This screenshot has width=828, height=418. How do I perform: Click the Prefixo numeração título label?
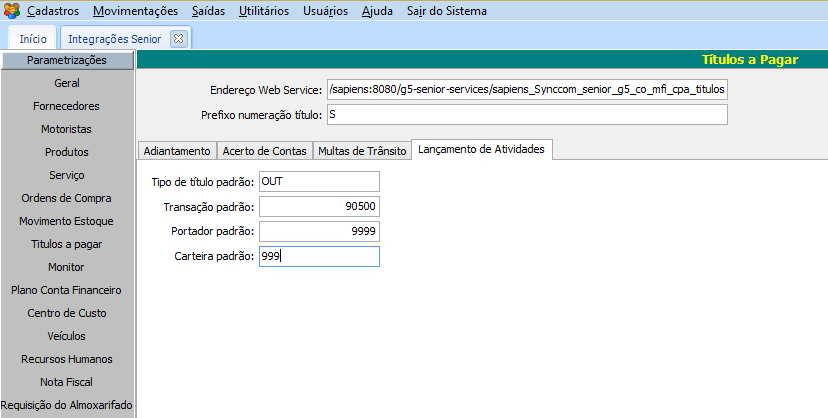tap(261, 115)
